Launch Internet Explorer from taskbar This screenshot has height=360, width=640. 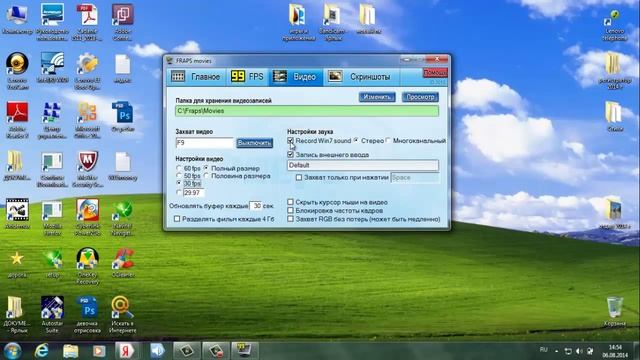[x=41, y=351]
